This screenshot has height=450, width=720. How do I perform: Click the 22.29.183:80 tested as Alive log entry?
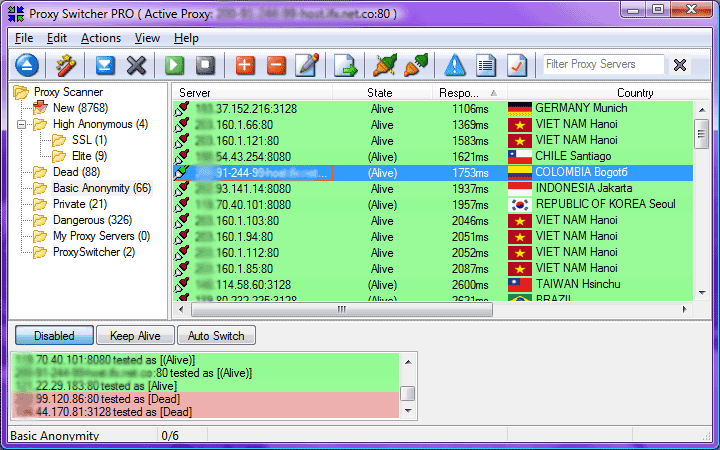click(x=205, y=386)
